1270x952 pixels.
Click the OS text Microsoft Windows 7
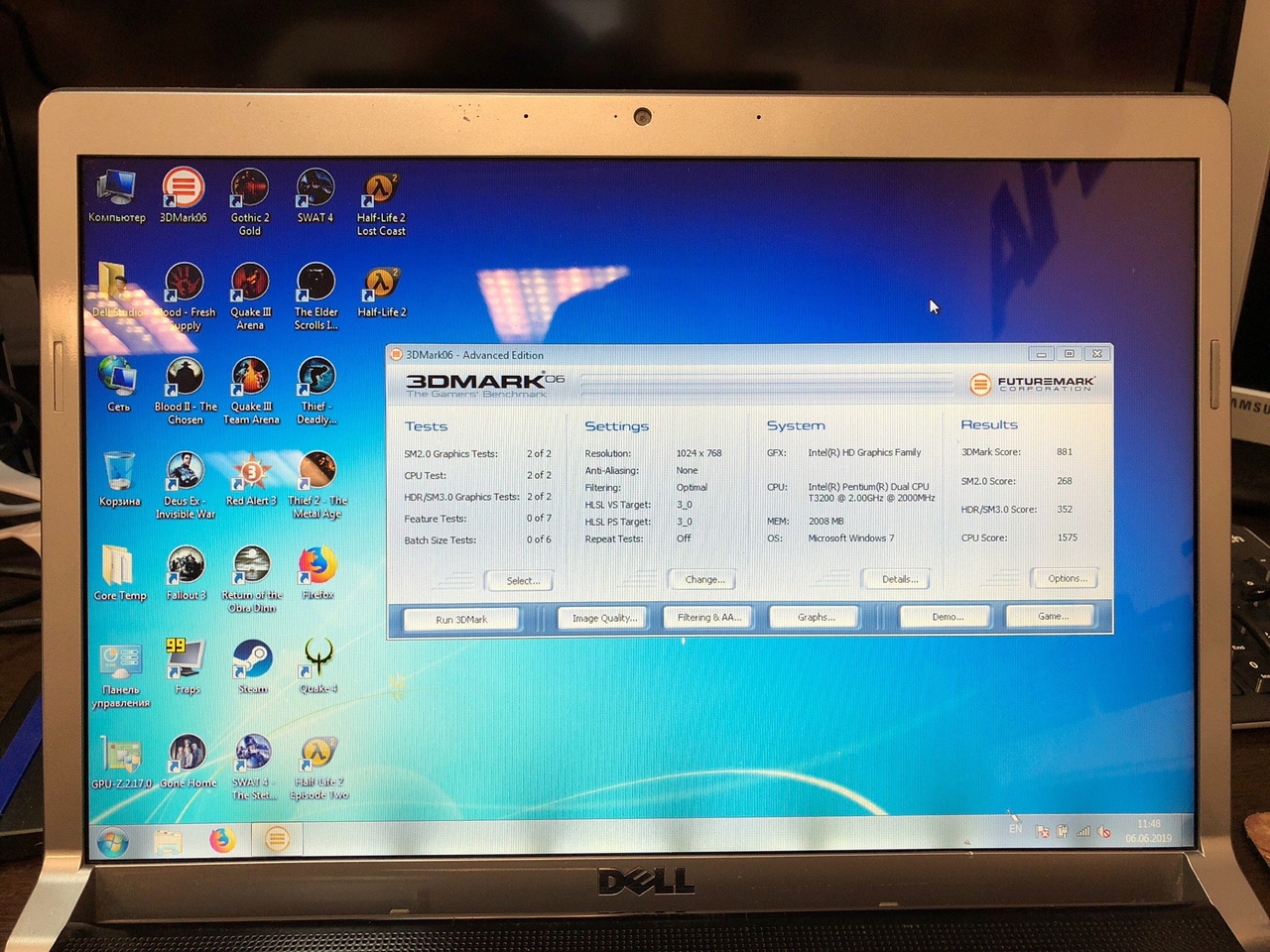coord(851,538)
